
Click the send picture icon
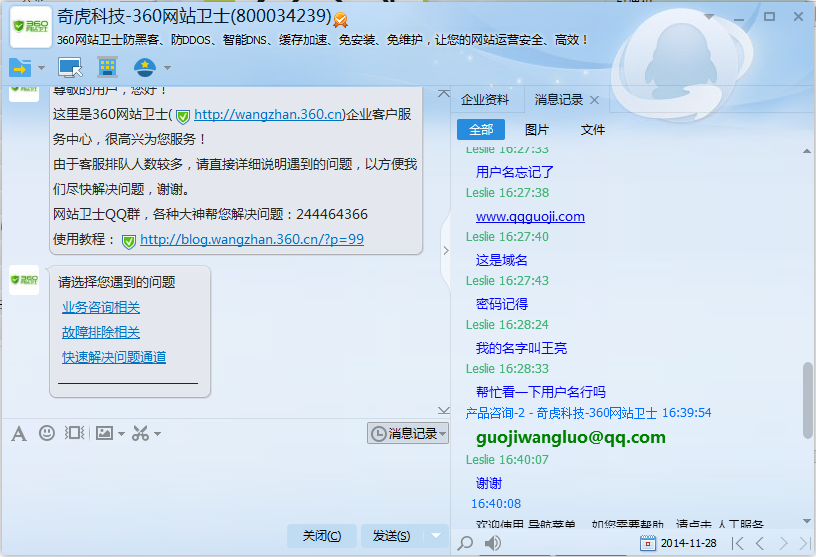coord(105,433)
